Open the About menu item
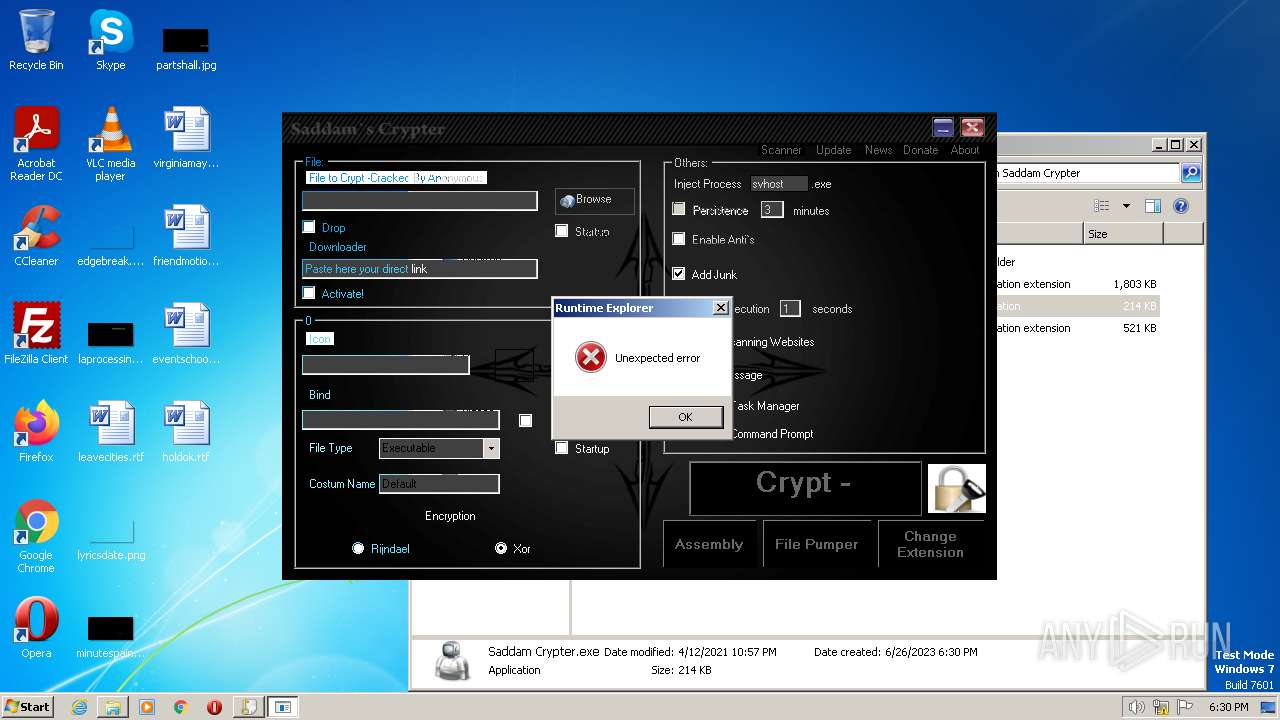 [x=965, y=150]
